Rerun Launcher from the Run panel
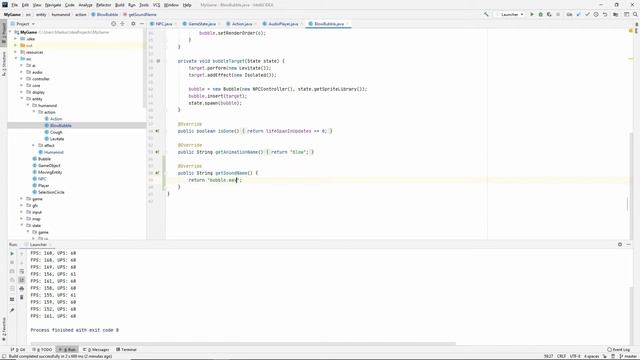 coord(12,253)
